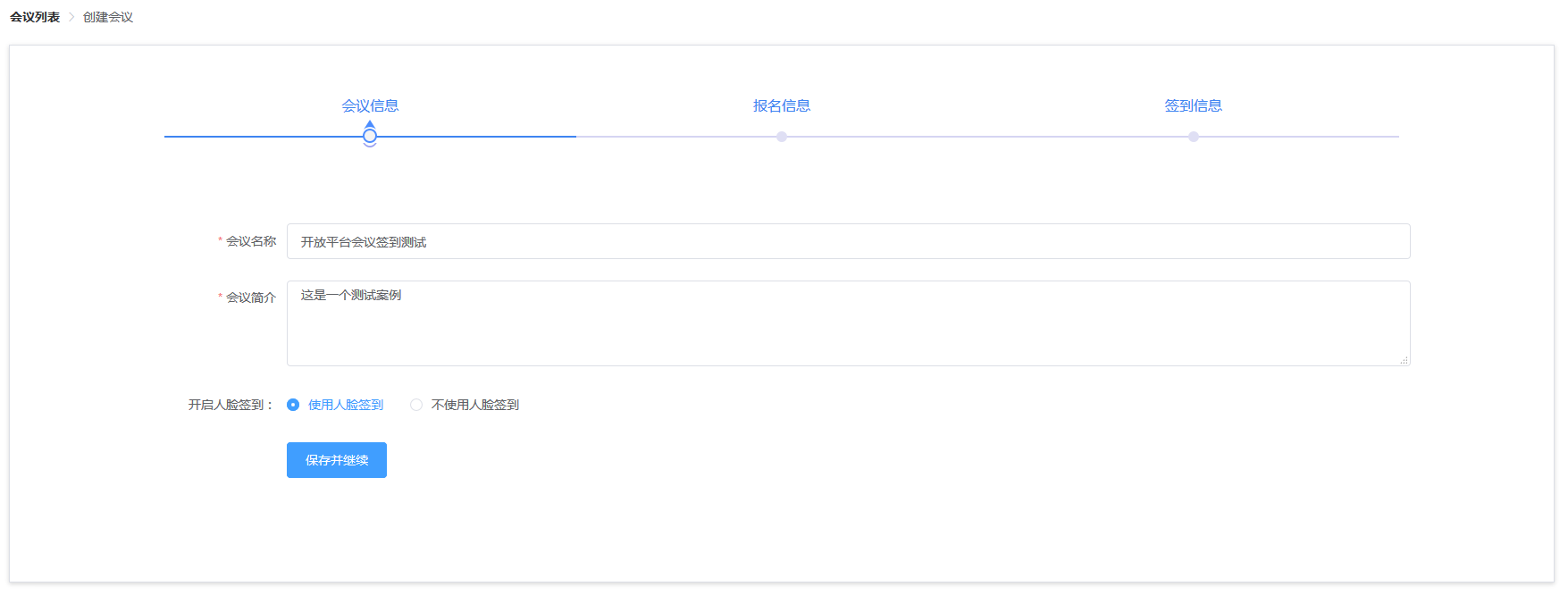
Task: Click the breadcrumb separator arrow
Action: (71, 17)
